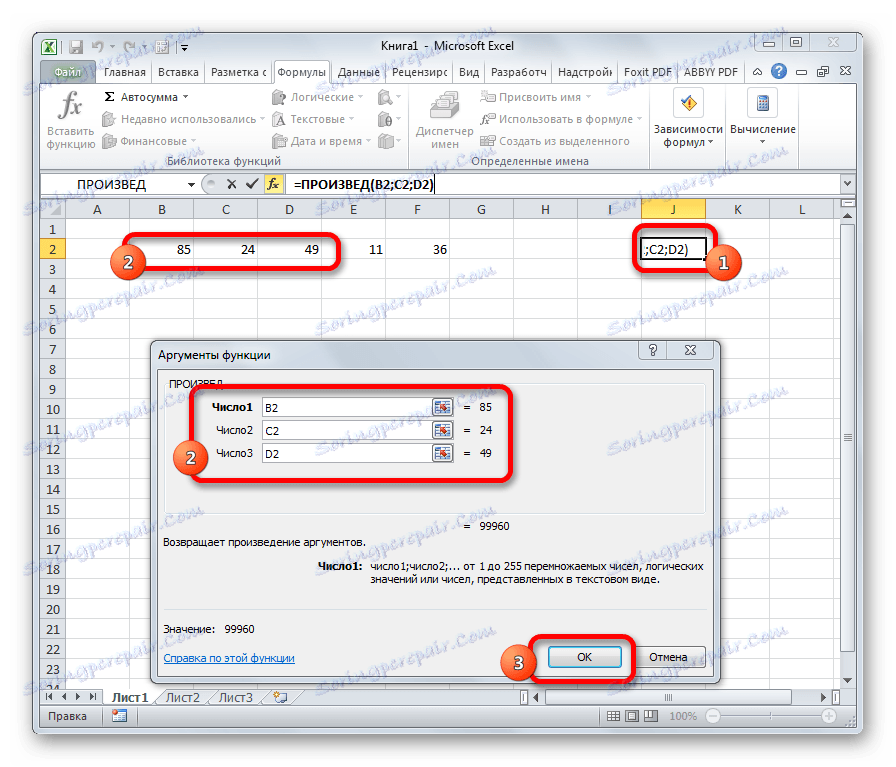Screen dimensions: 896x767
Task: Expand the Зависимости формул dropdown arrow
Action: click(711, 142)
